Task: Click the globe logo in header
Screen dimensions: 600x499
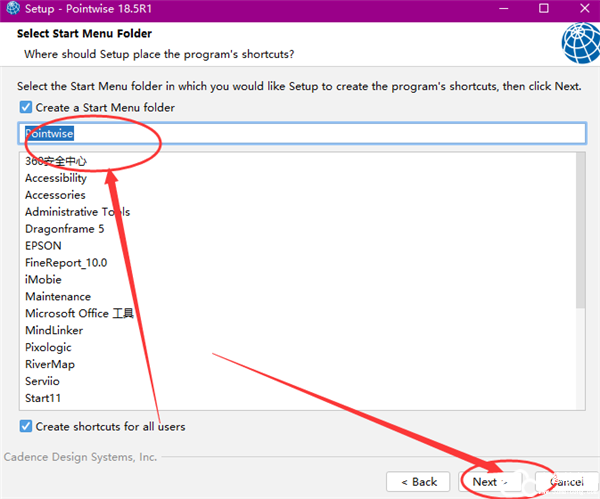Action: pyautogui.click(x=581, y=43)
